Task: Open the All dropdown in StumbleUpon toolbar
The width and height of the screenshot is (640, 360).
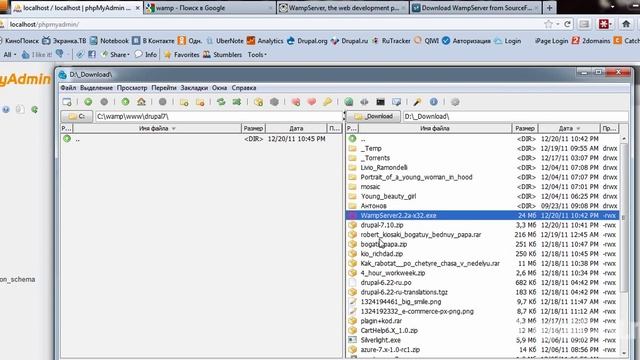Action: pos(10,54)
